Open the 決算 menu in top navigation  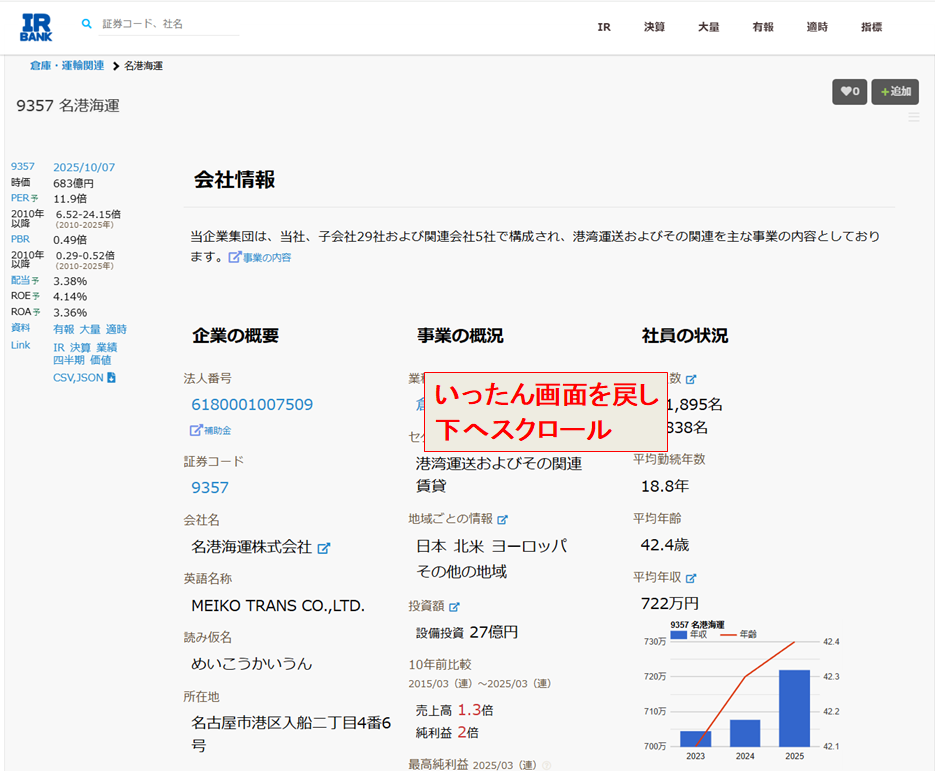(x=654, y=27)
